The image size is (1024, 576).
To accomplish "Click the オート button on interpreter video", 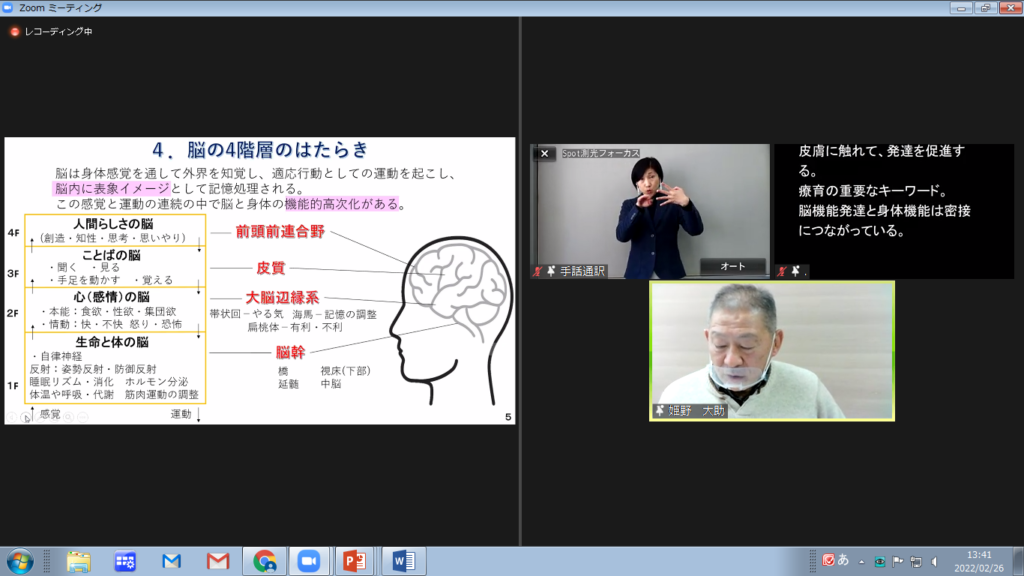I will [732, 266].
